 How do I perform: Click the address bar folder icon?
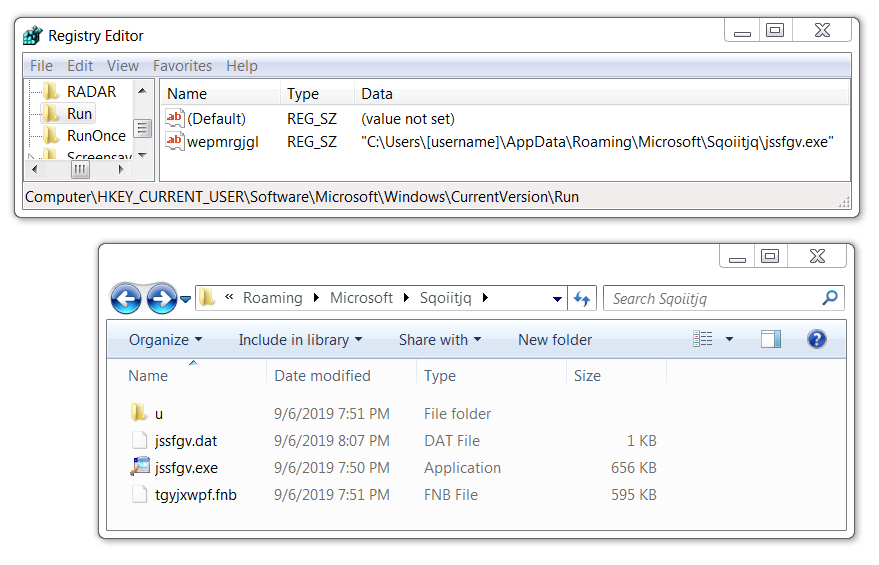point(207,297)
